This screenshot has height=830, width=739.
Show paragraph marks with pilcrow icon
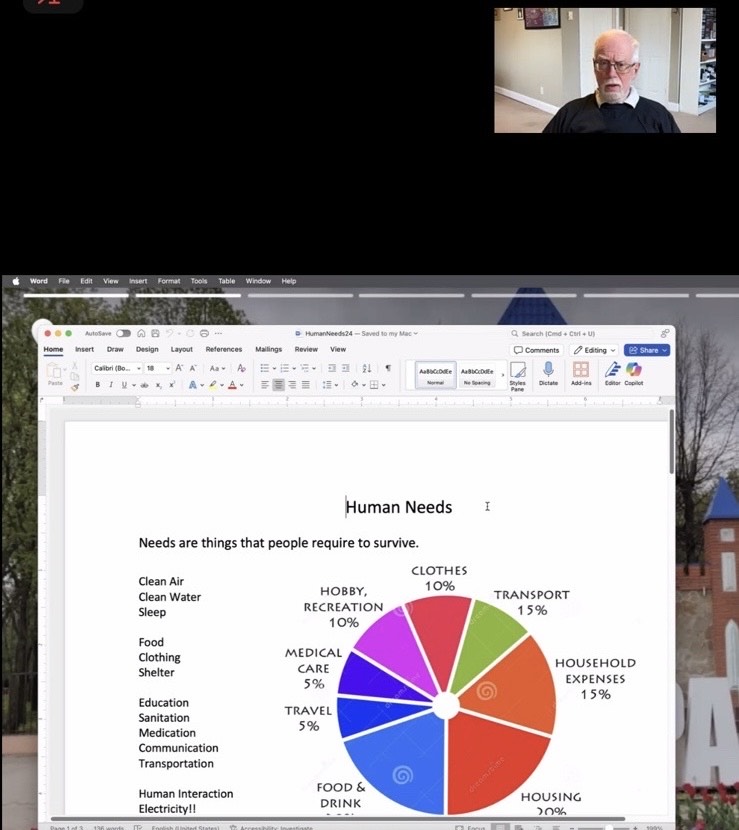pyautogui.click(x=388, y=368)
